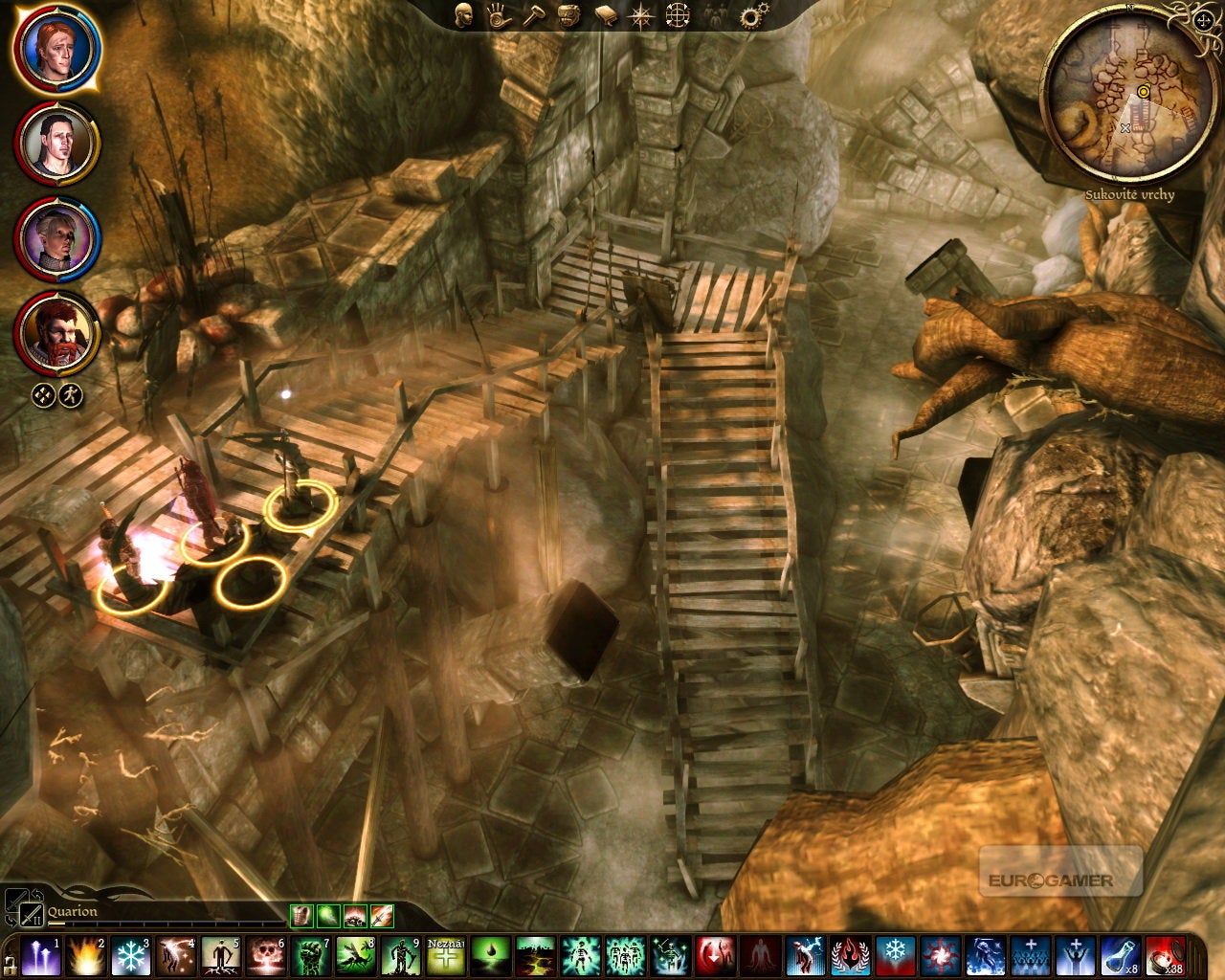
Task: Use the red health poultice x38
Action: pyautogui.click(x=1166, y=956)
